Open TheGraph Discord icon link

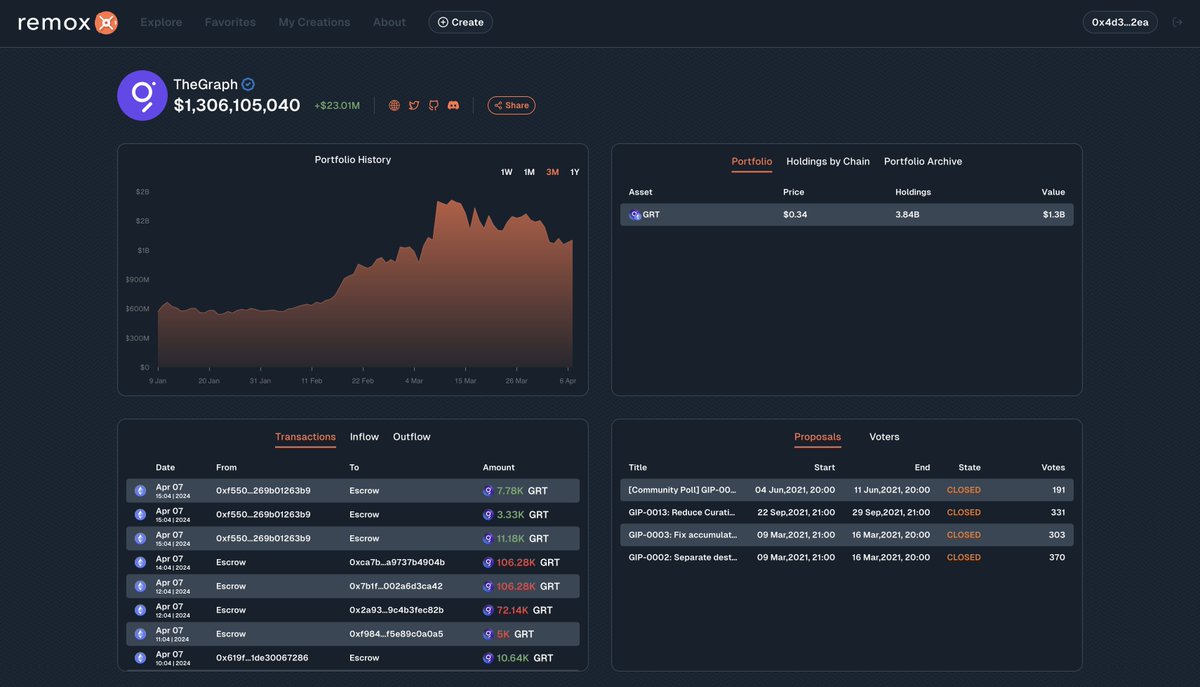453,105
